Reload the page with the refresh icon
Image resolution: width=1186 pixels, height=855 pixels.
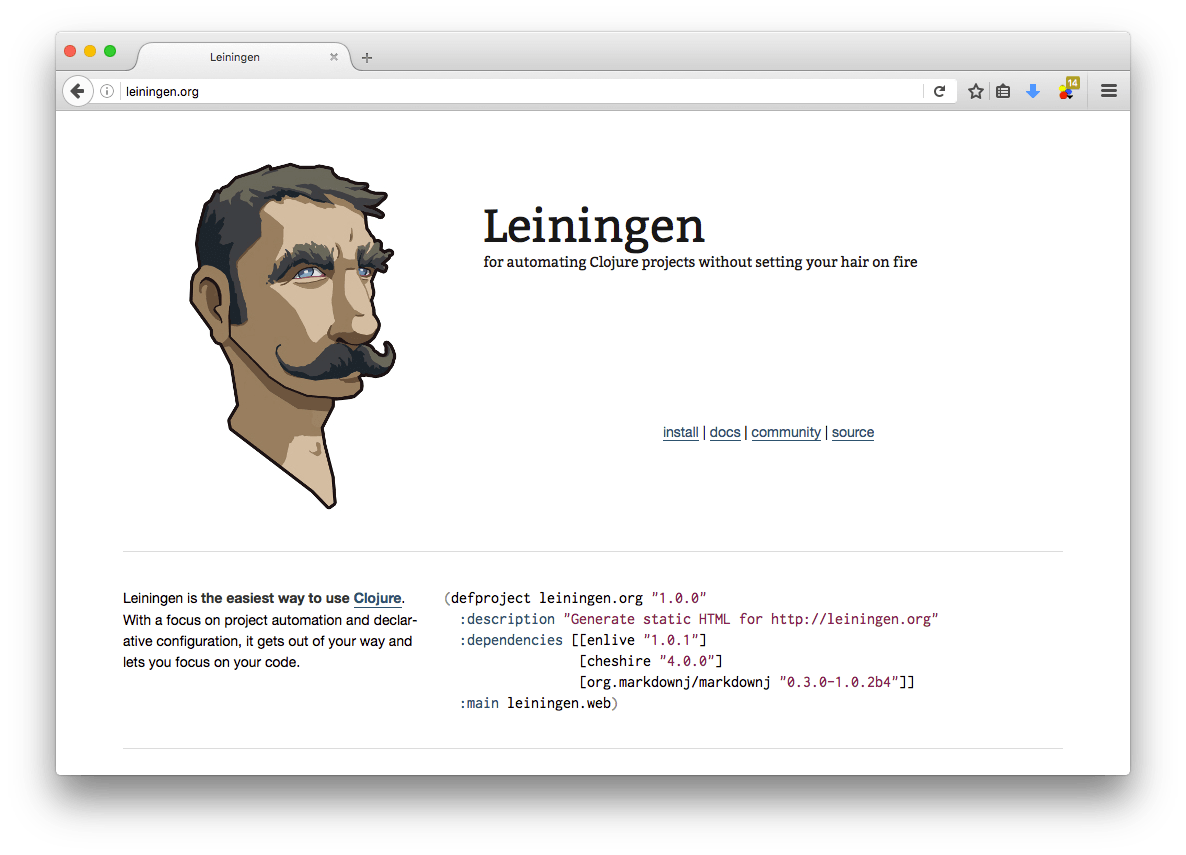tap(939, 92)
